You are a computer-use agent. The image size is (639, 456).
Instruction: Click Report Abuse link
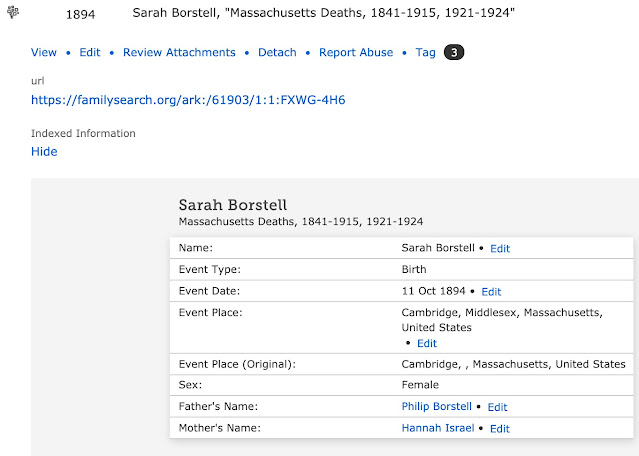357,52
